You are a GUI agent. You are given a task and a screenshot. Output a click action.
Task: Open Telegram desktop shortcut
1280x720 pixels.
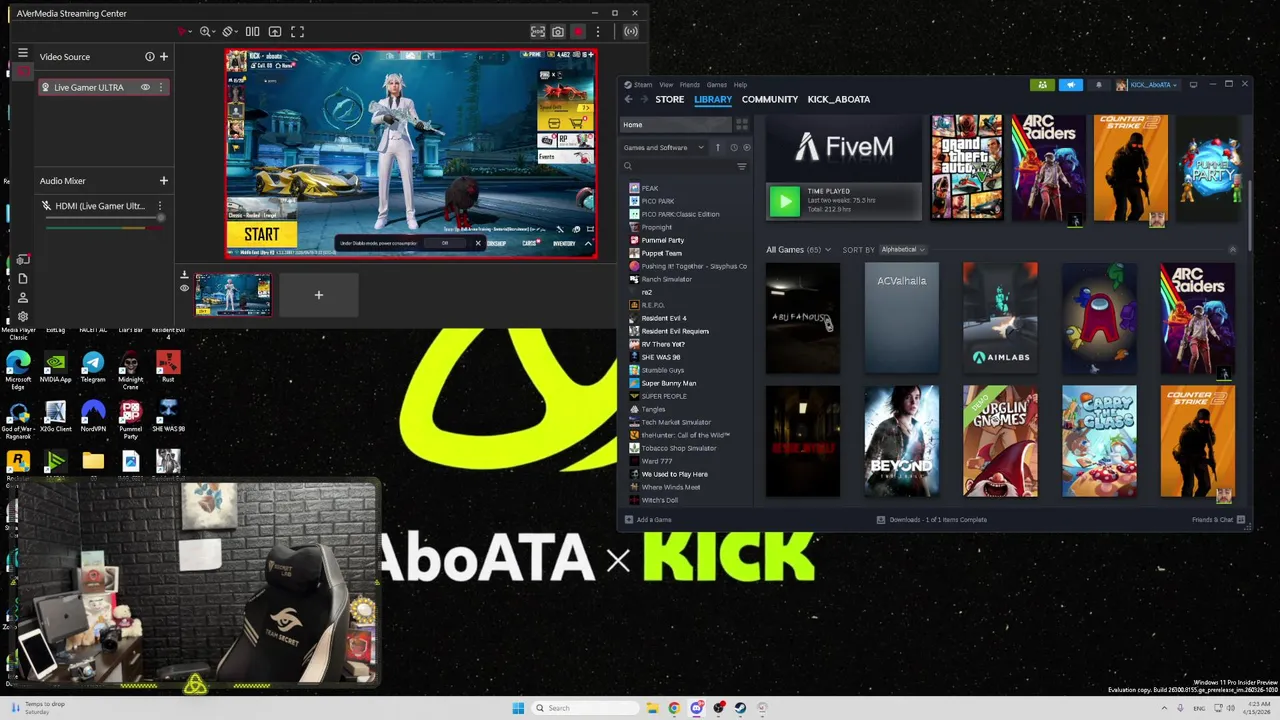[x=93, y=368]
